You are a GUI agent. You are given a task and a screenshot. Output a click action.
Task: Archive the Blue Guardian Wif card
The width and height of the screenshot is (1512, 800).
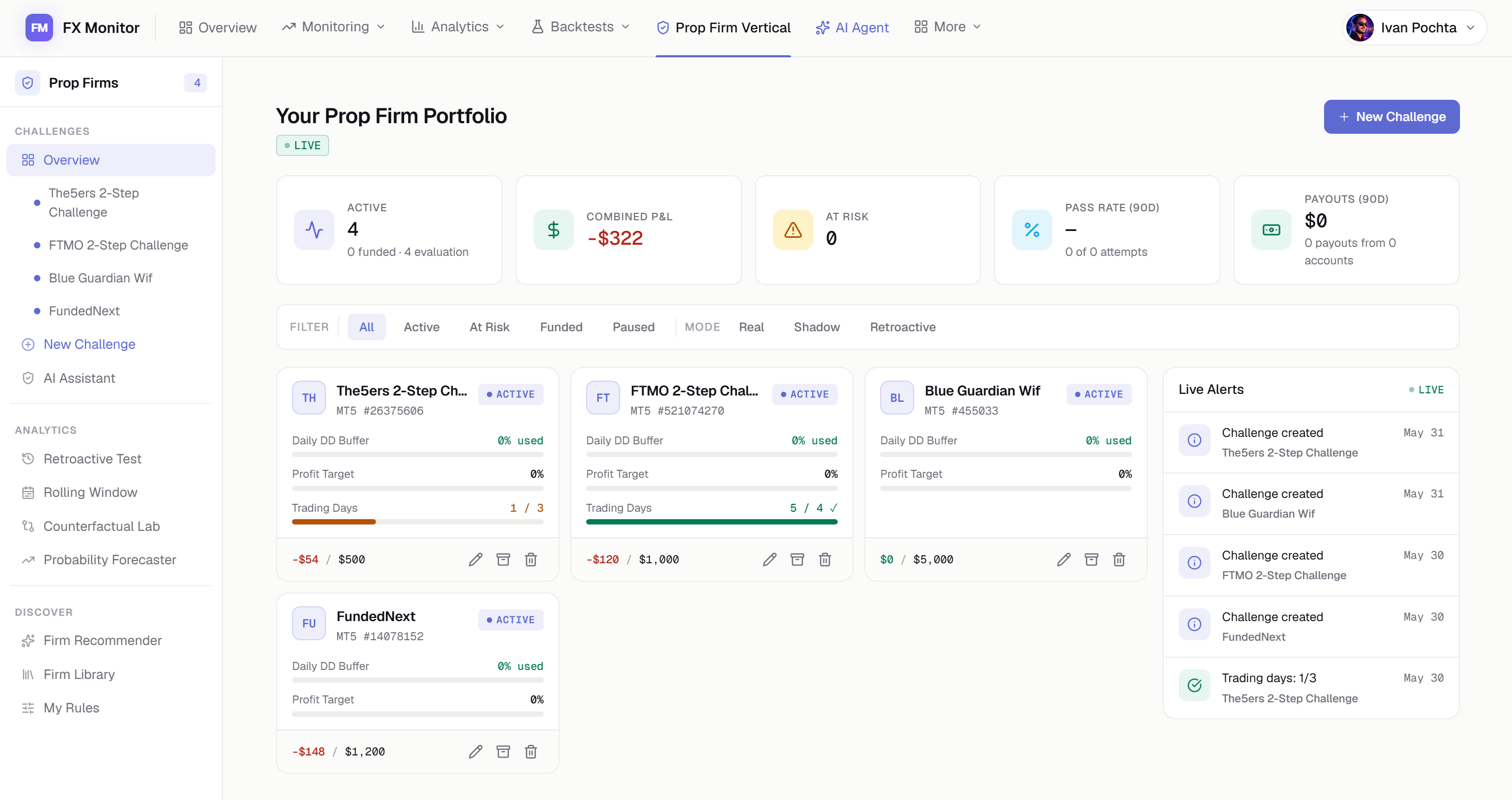tap(1091, 560)
